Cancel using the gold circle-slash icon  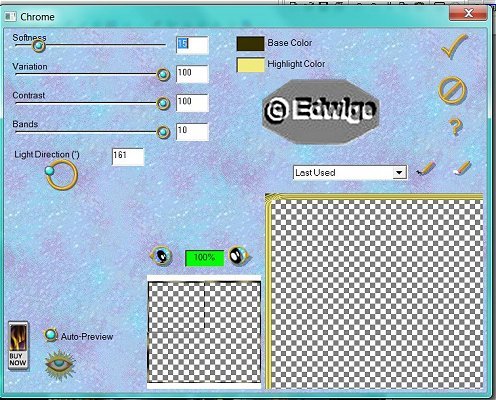pyautogui.click(x=452, y=90)
